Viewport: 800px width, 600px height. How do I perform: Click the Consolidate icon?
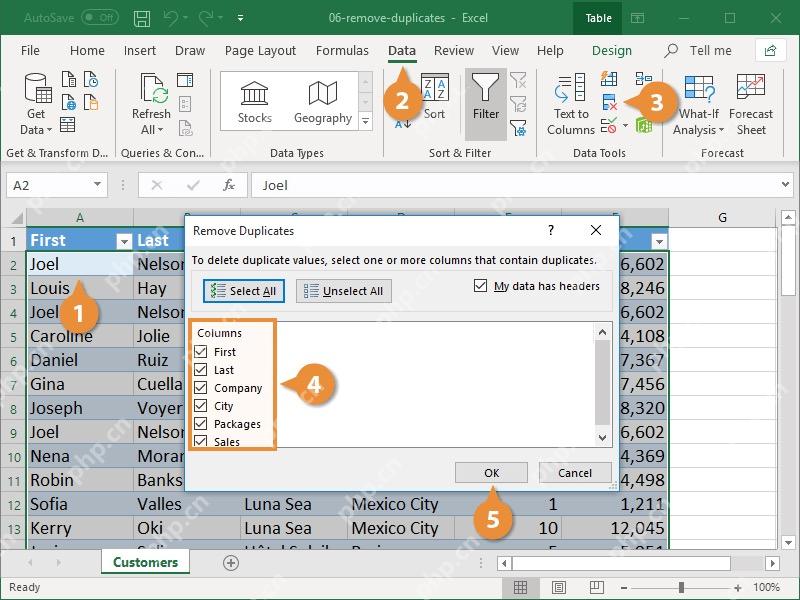pos(643,79)
